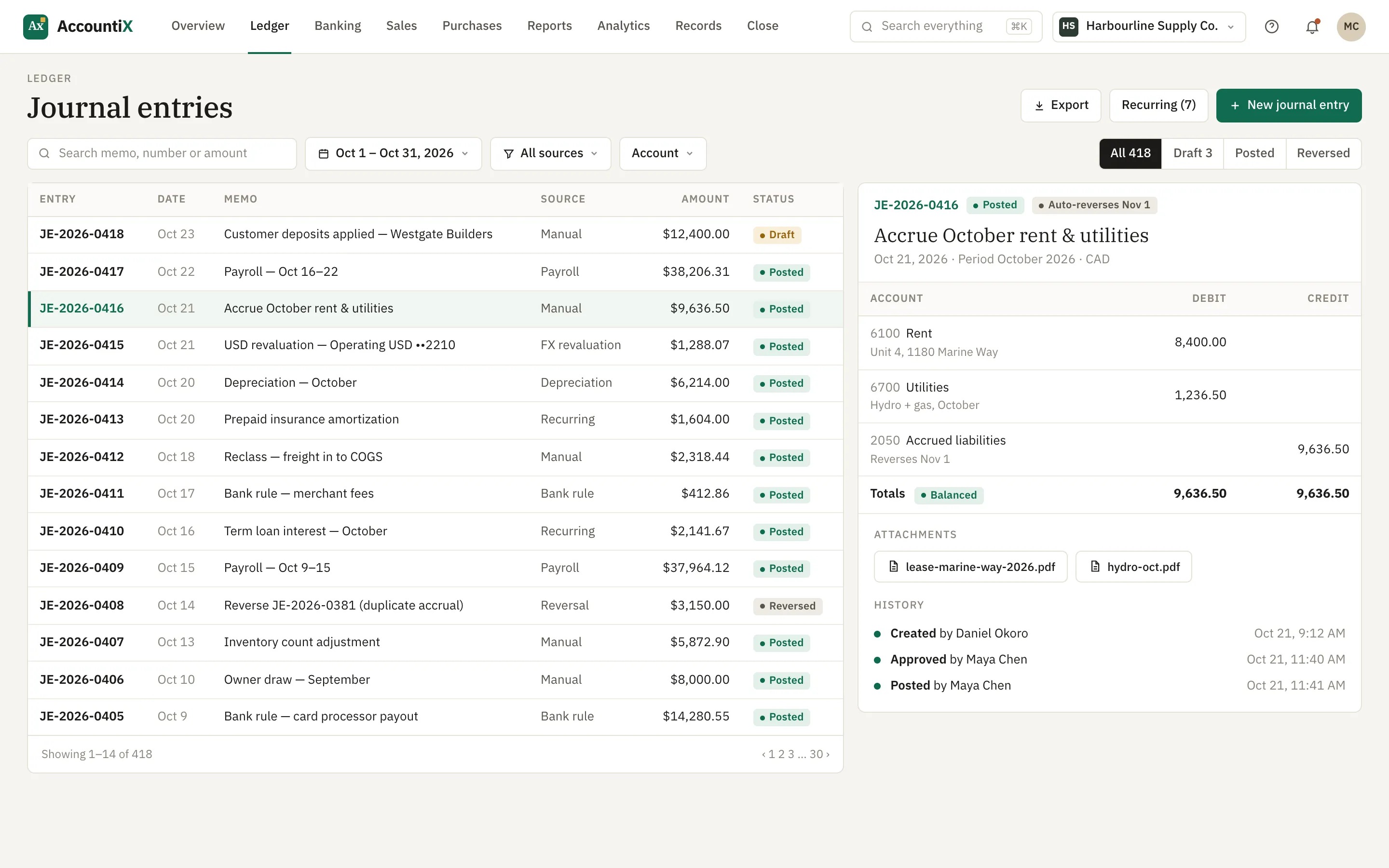Go to the Purchases tab
Image resolution: width=1389 pixels, height=868 pixels.
(x=472, y=26)
